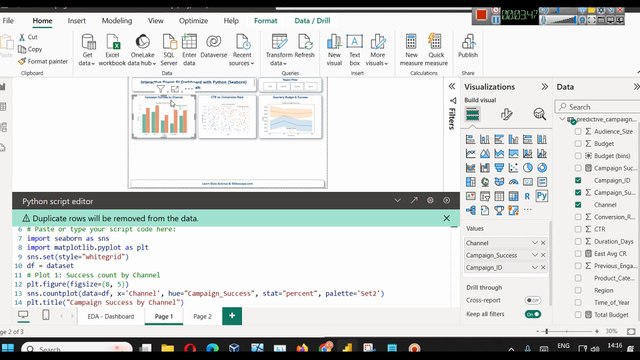The height and width of the screenshot is (360, 640).
Task: Pick the matrix visual
Action: tap(513, 196)
